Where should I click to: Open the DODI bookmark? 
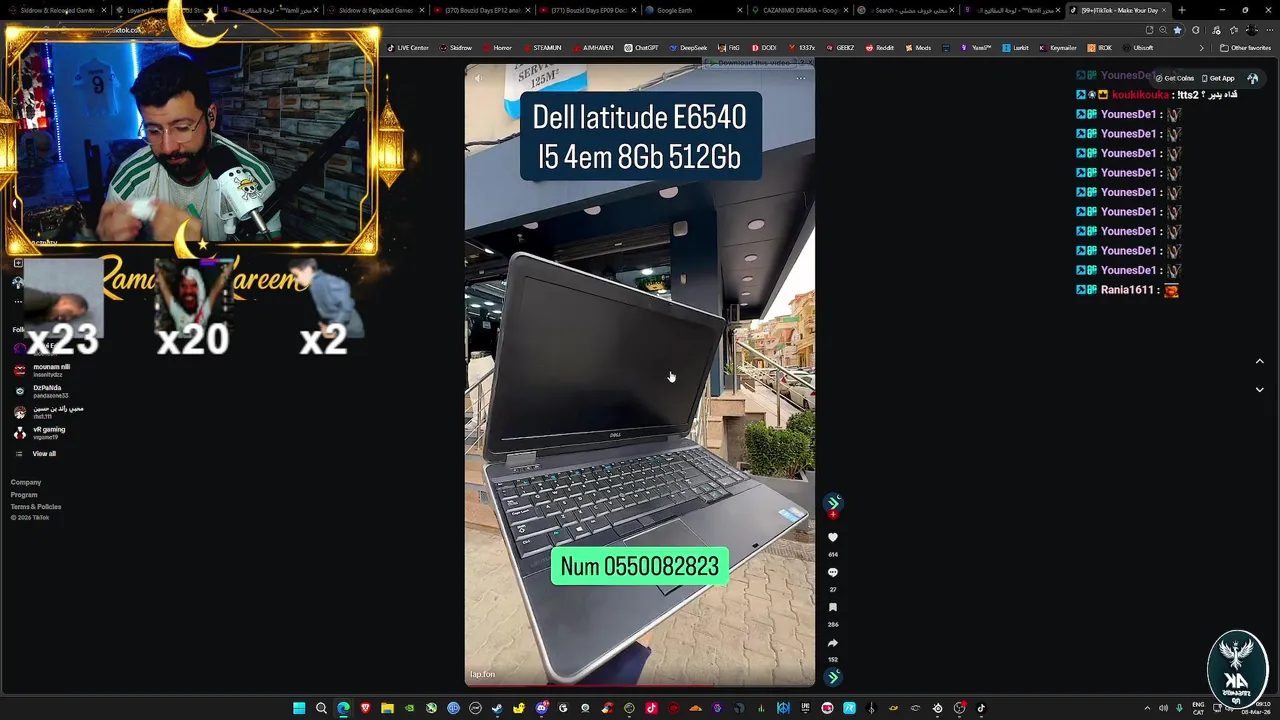(764, 48)
